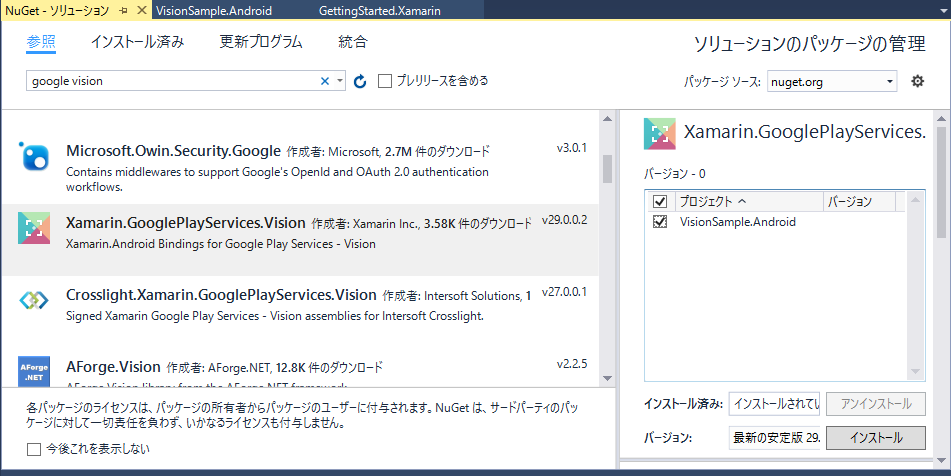Click Xamarin.Android Bindings description text
Image resolution: width=951 pixels, height=476 pixels.
[x=221, y=244]
